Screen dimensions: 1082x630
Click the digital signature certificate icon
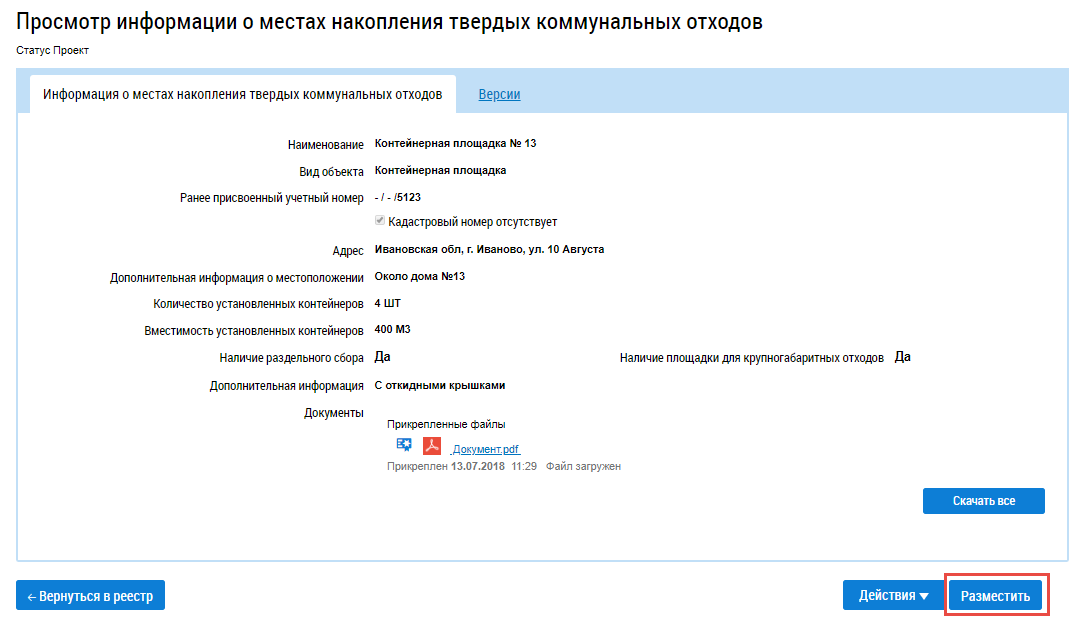click(404, 446)
